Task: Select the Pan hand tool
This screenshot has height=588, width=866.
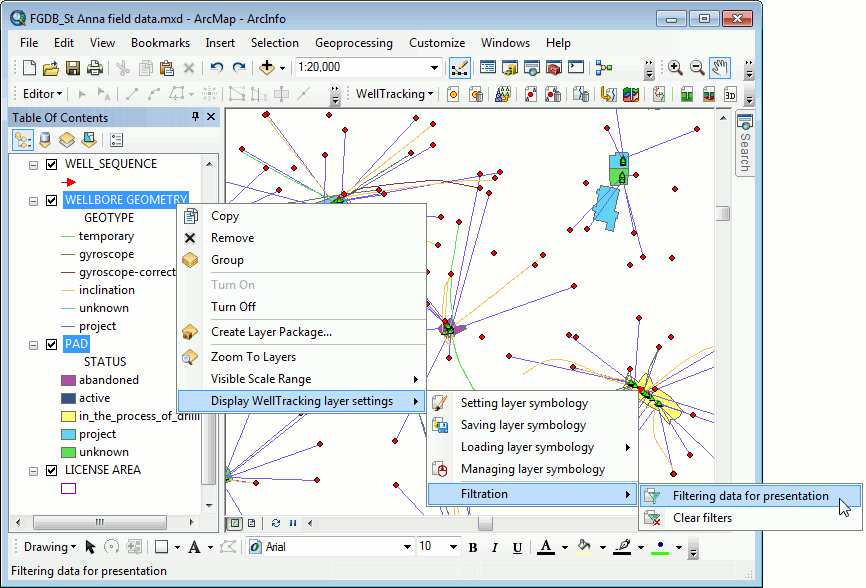Action: click(x=720, y=68)
